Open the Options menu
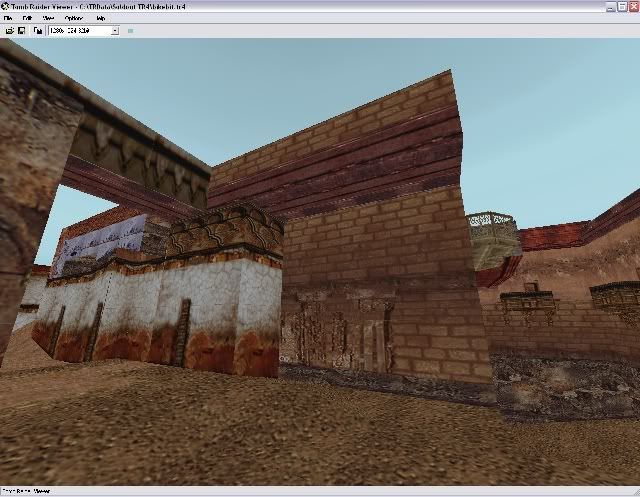The height and width of the screenshot is (497, 640). click(74, 18)
